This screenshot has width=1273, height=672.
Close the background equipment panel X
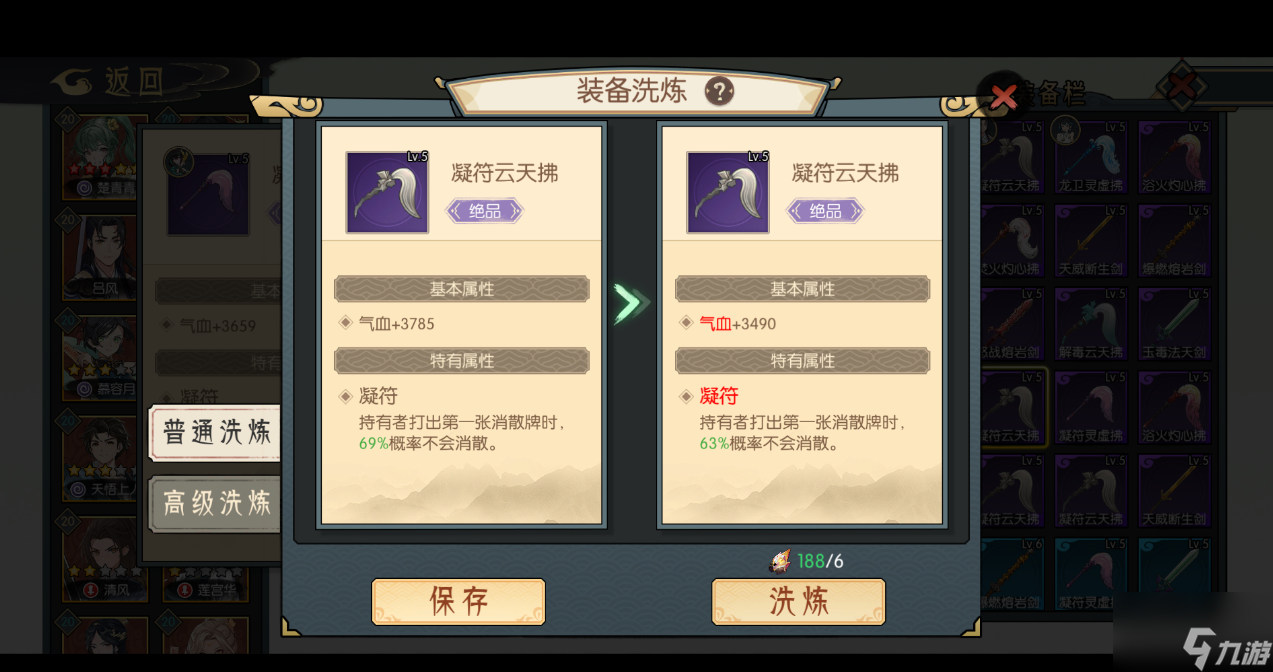click(x=1182, y=86)
